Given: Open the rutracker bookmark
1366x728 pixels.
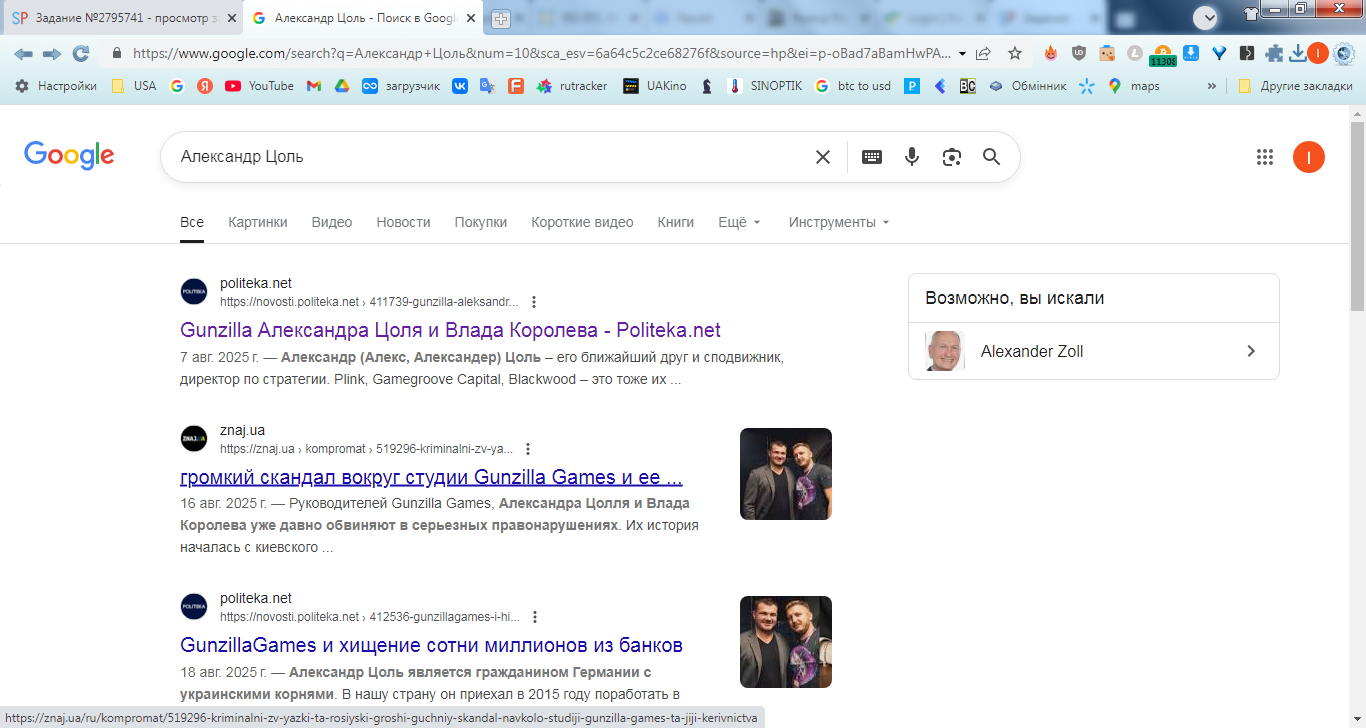Looking at the screenshot, I should click(x=572, y=86).
